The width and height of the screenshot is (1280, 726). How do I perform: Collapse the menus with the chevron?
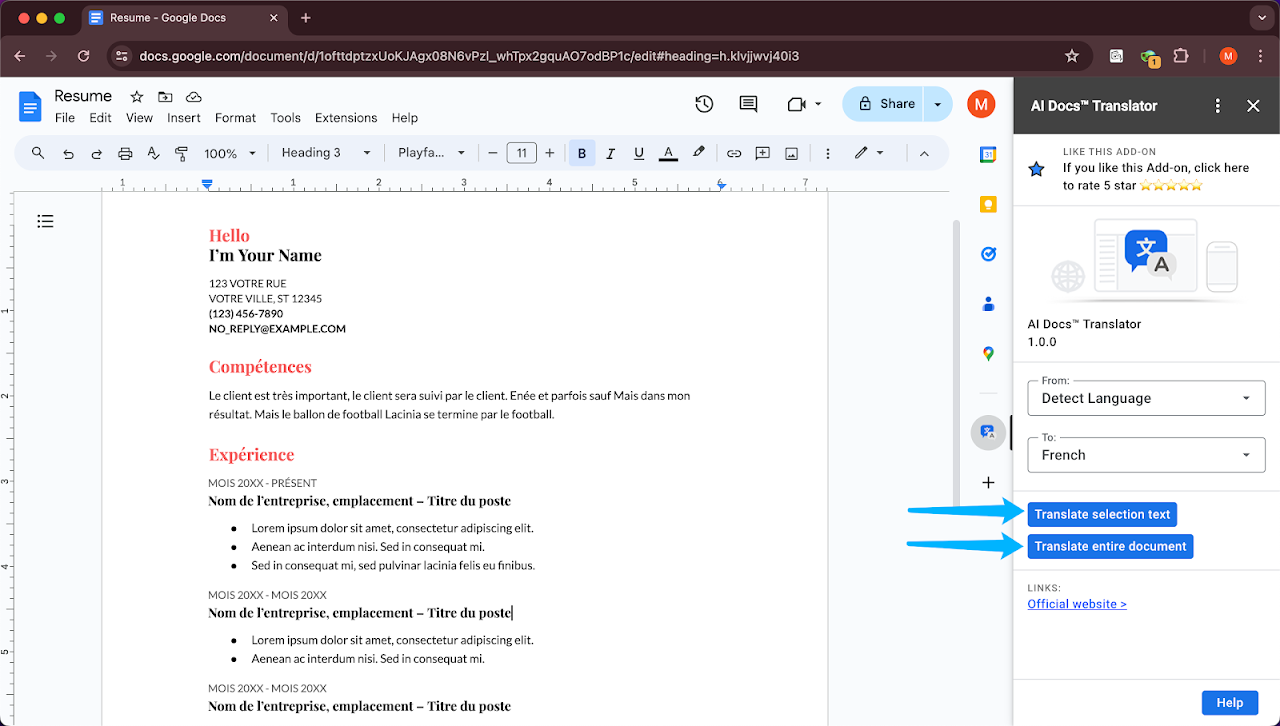coord(924,153)
